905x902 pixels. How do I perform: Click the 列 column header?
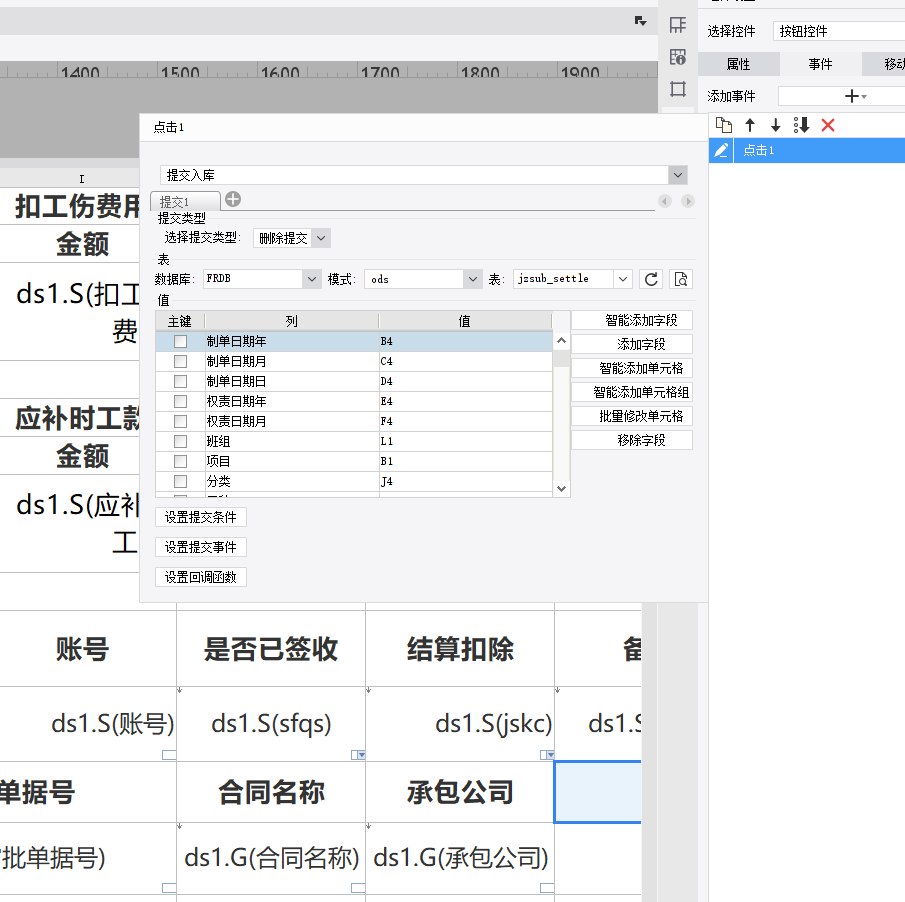[291, 321]
